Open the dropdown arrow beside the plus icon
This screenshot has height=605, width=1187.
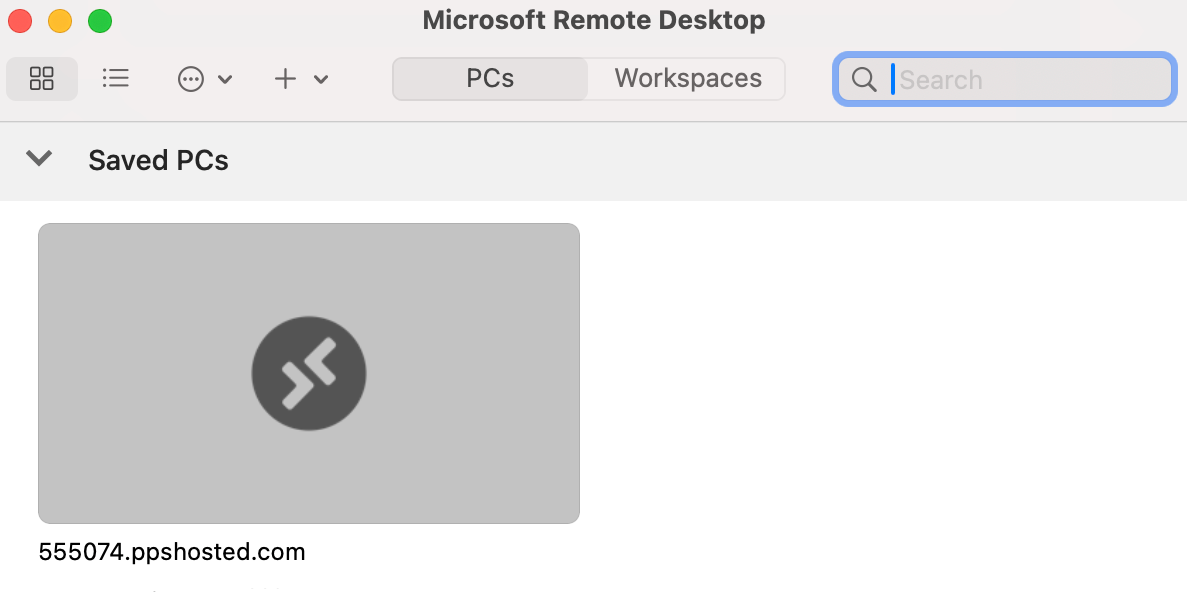(321, 79)
